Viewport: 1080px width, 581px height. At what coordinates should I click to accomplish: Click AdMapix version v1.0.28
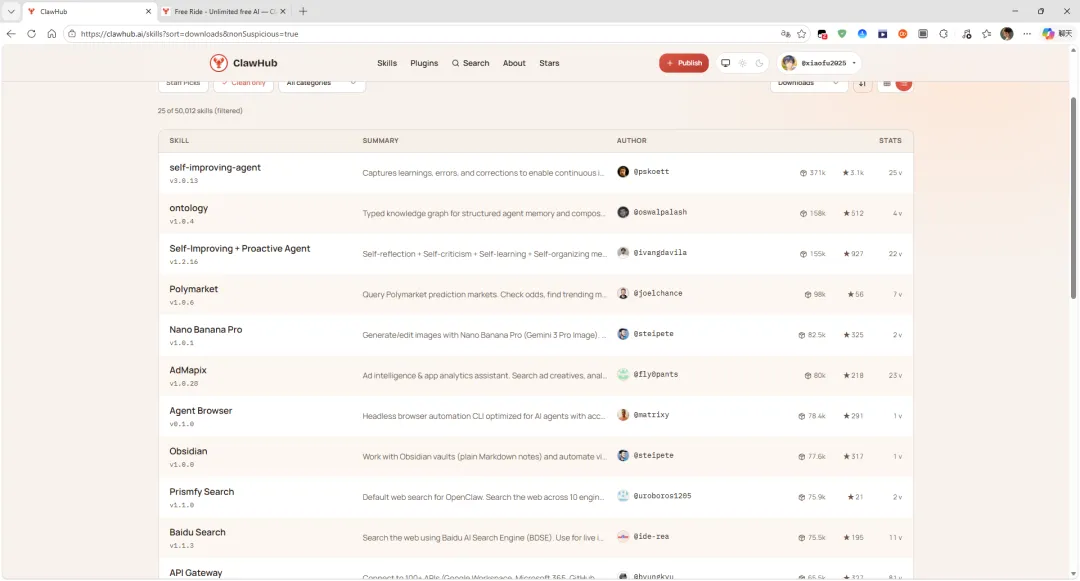[x=184, y=383]
